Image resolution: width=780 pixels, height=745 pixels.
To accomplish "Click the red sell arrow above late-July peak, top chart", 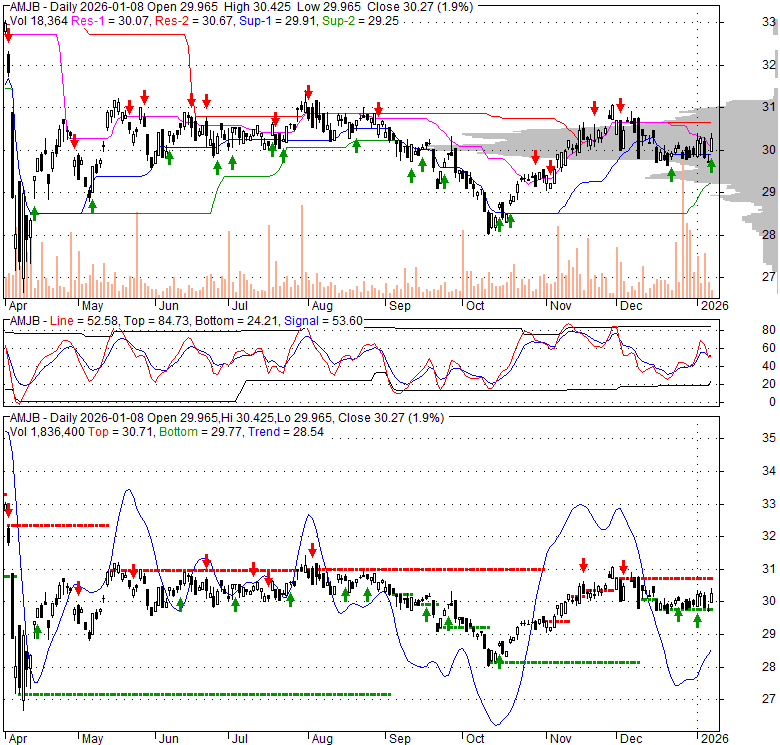I will [308, 92].
